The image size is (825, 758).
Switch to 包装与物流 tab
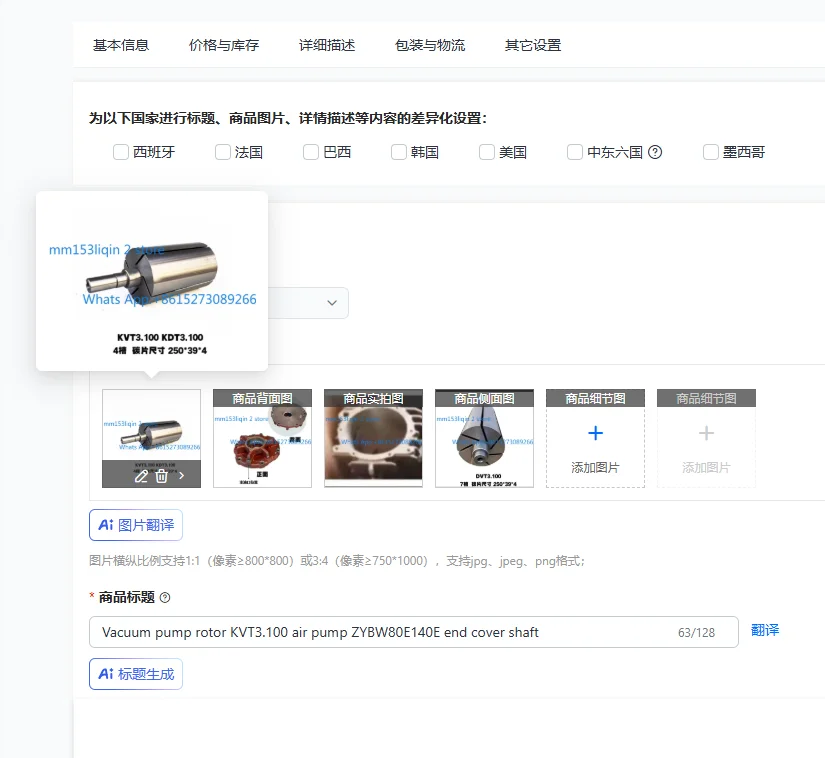tap(430, 45)
